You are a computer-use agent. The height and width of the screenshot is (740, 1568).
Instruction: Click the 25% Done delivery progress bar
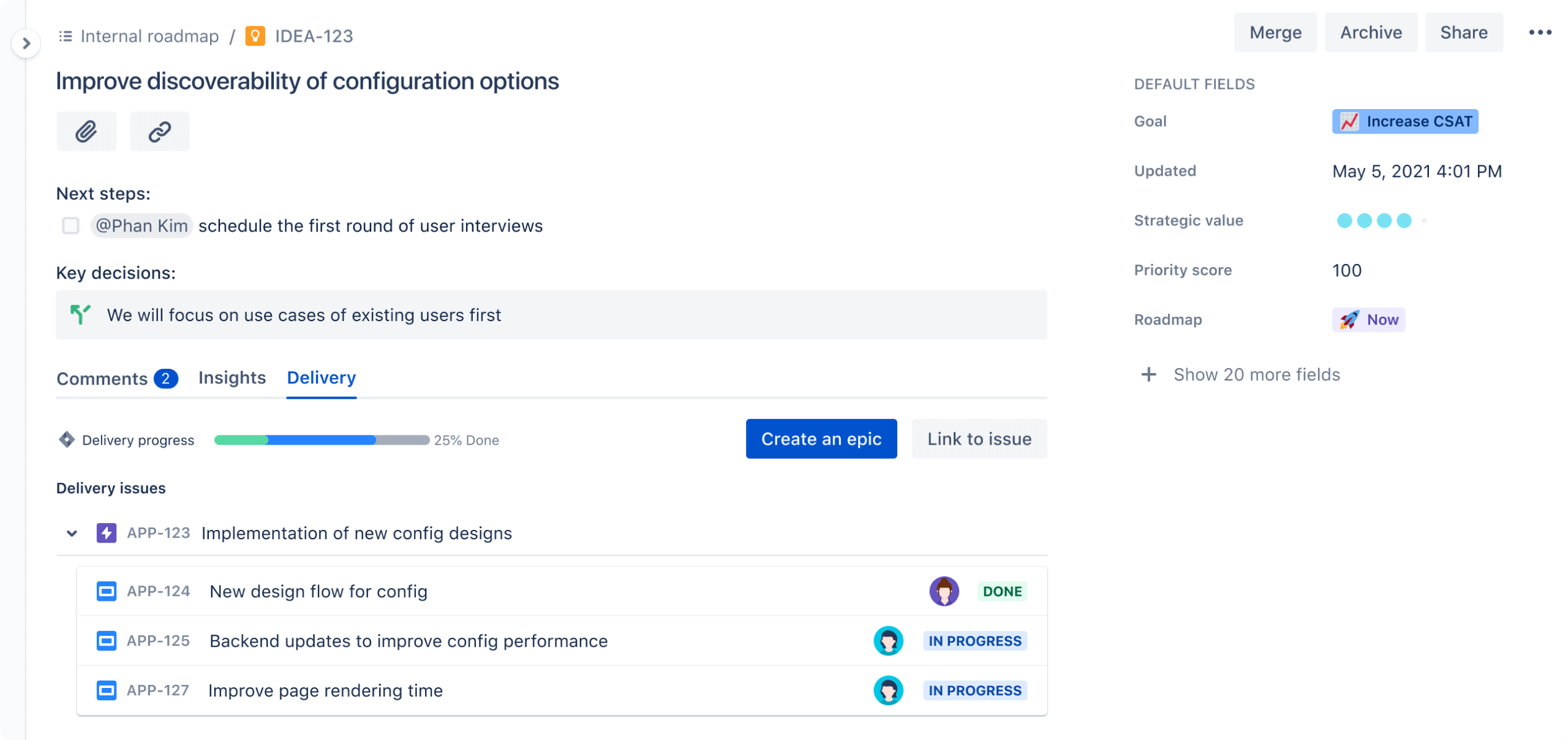(321, 439)
